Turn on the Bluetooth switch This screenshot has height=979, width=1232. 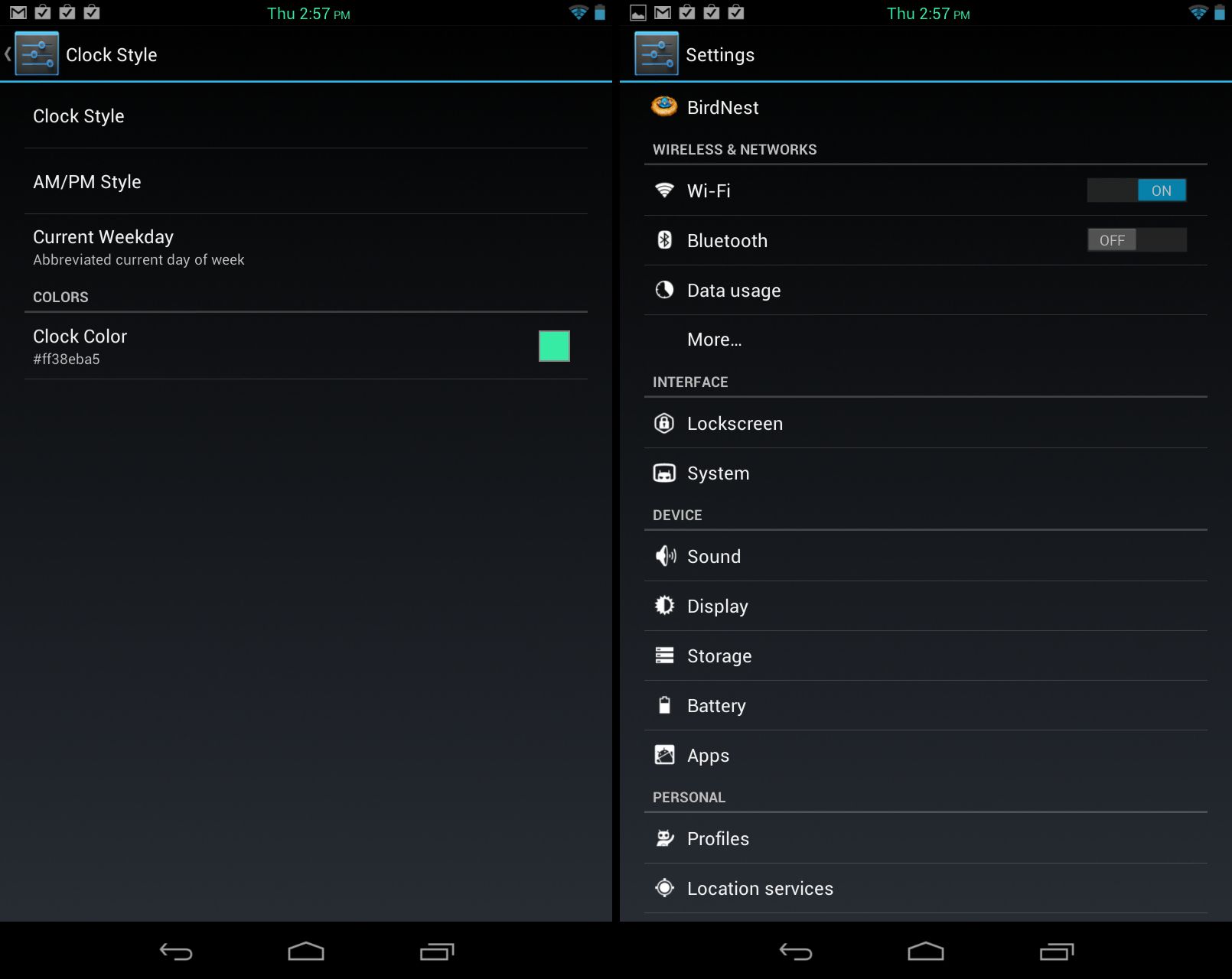[x=1136, y=240]
